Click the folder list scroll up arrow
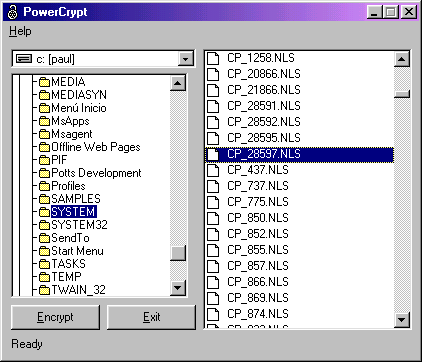422x362 pixels. click(178, 83)
